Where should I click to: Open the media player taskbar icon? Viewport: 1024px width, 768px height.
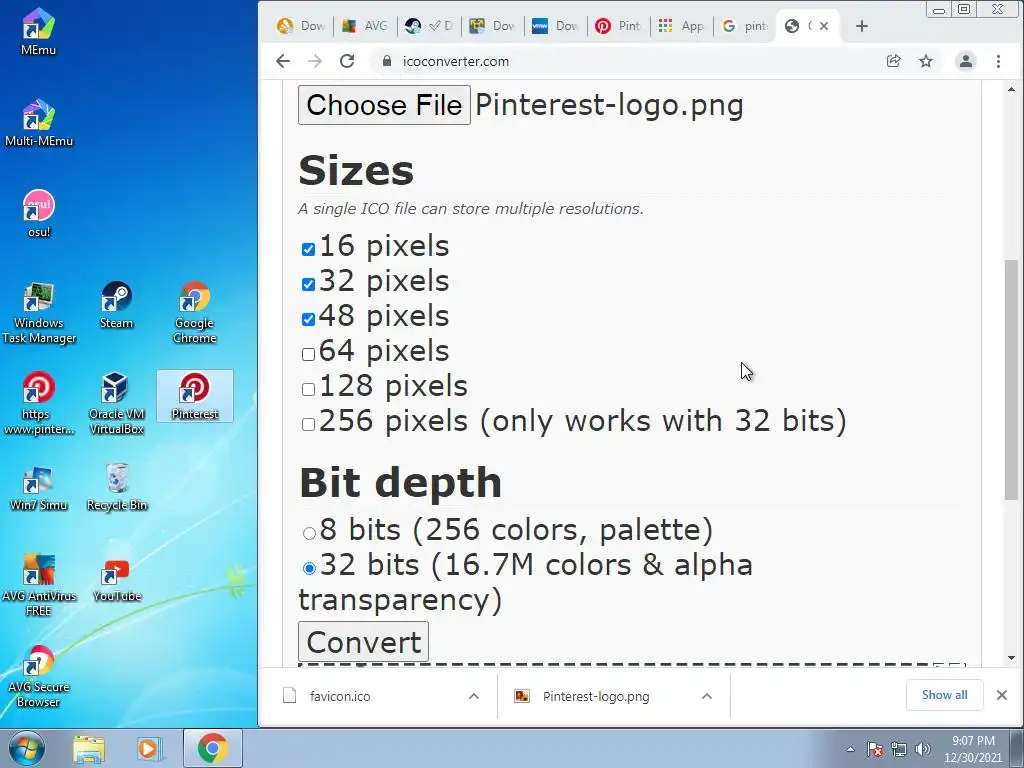pyautogui.click(x=149, y=748)
